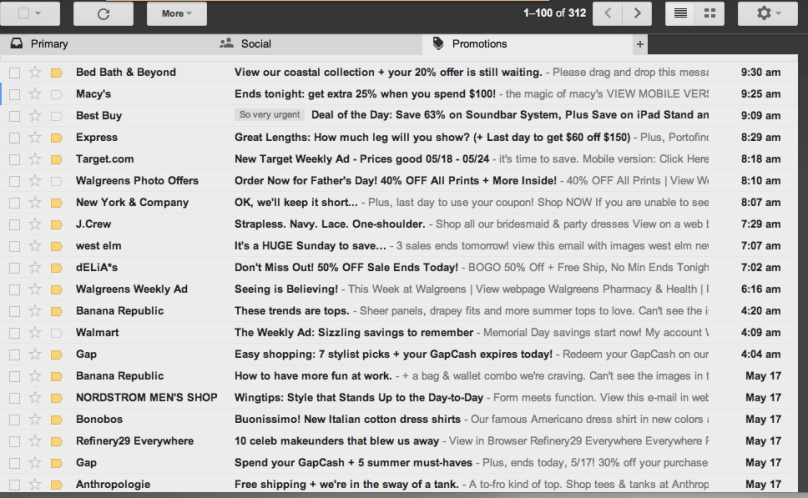Screen dimensions: 808x498
Task: Select the Express email checkbox
Action: pos(14,138)
